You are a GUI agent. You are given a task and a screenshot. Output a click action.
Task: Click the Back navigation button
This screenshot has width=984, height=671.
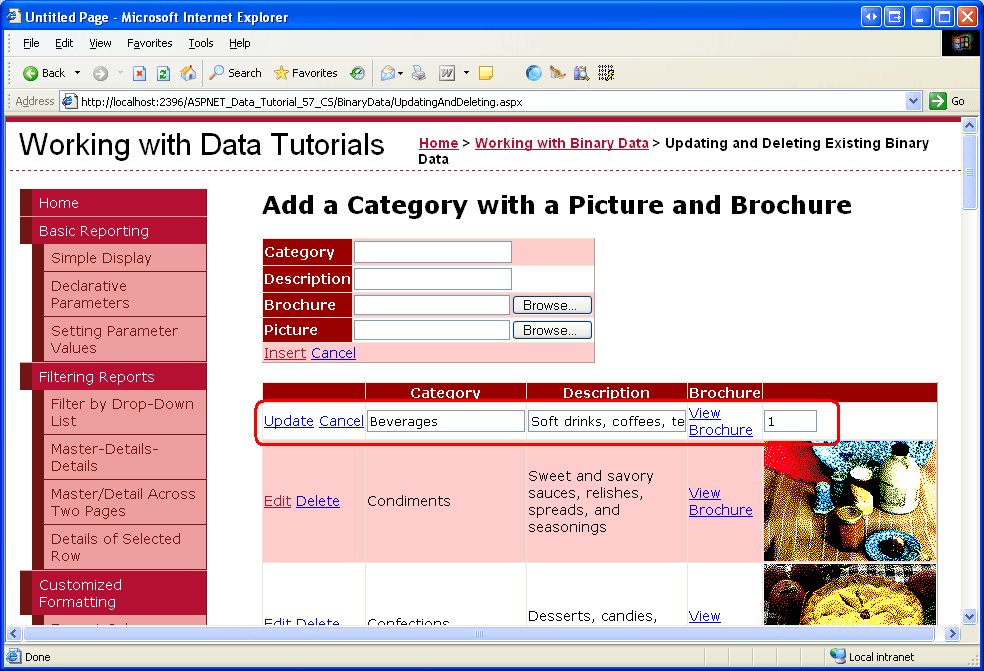click(44, 73)
